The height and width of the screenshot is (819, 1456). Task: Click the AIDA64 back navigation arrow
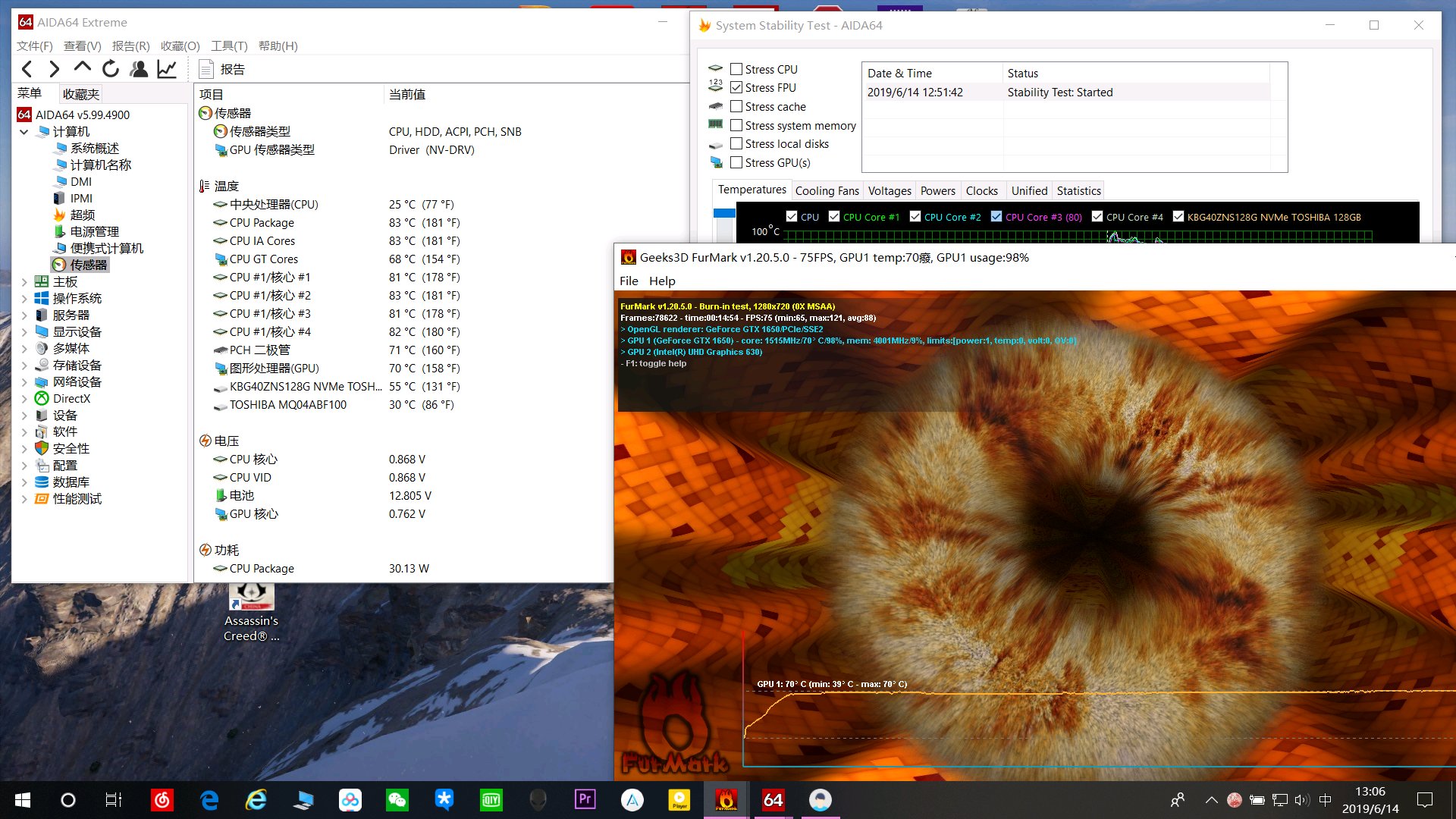click(x=27, y=69)
